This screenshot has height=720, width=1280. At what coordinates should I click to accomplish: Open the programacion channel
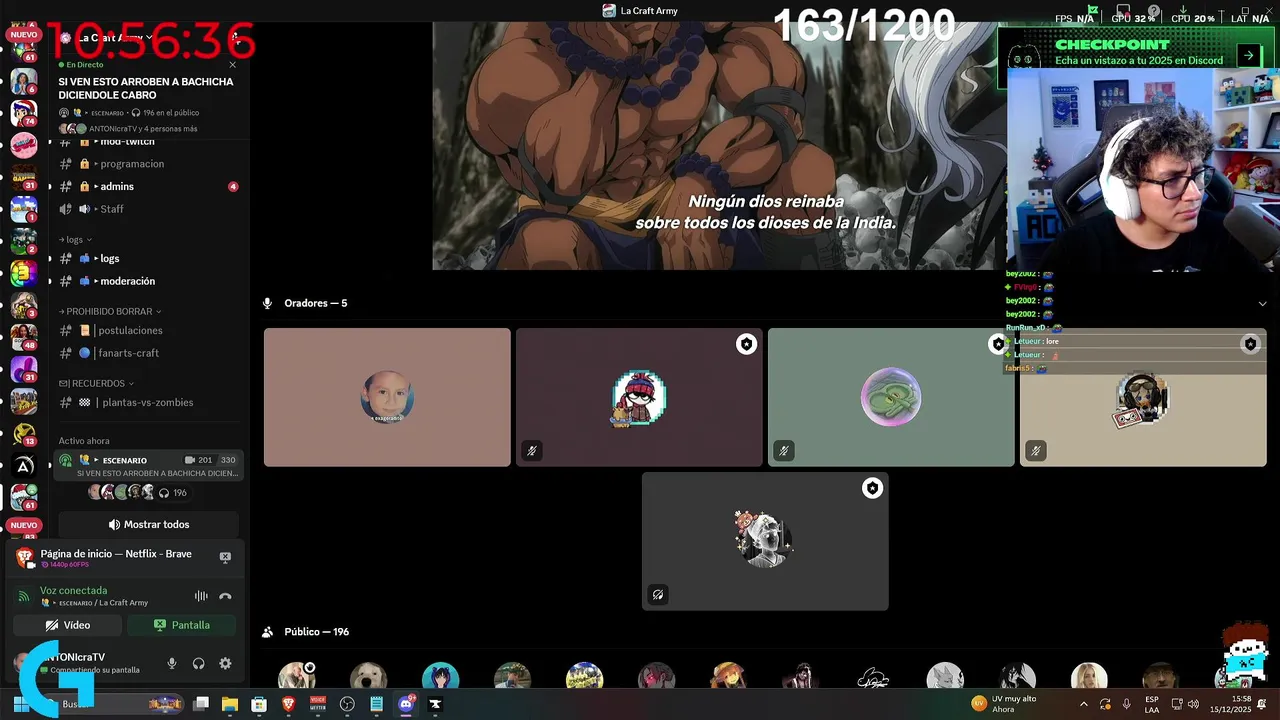[148, 163]
